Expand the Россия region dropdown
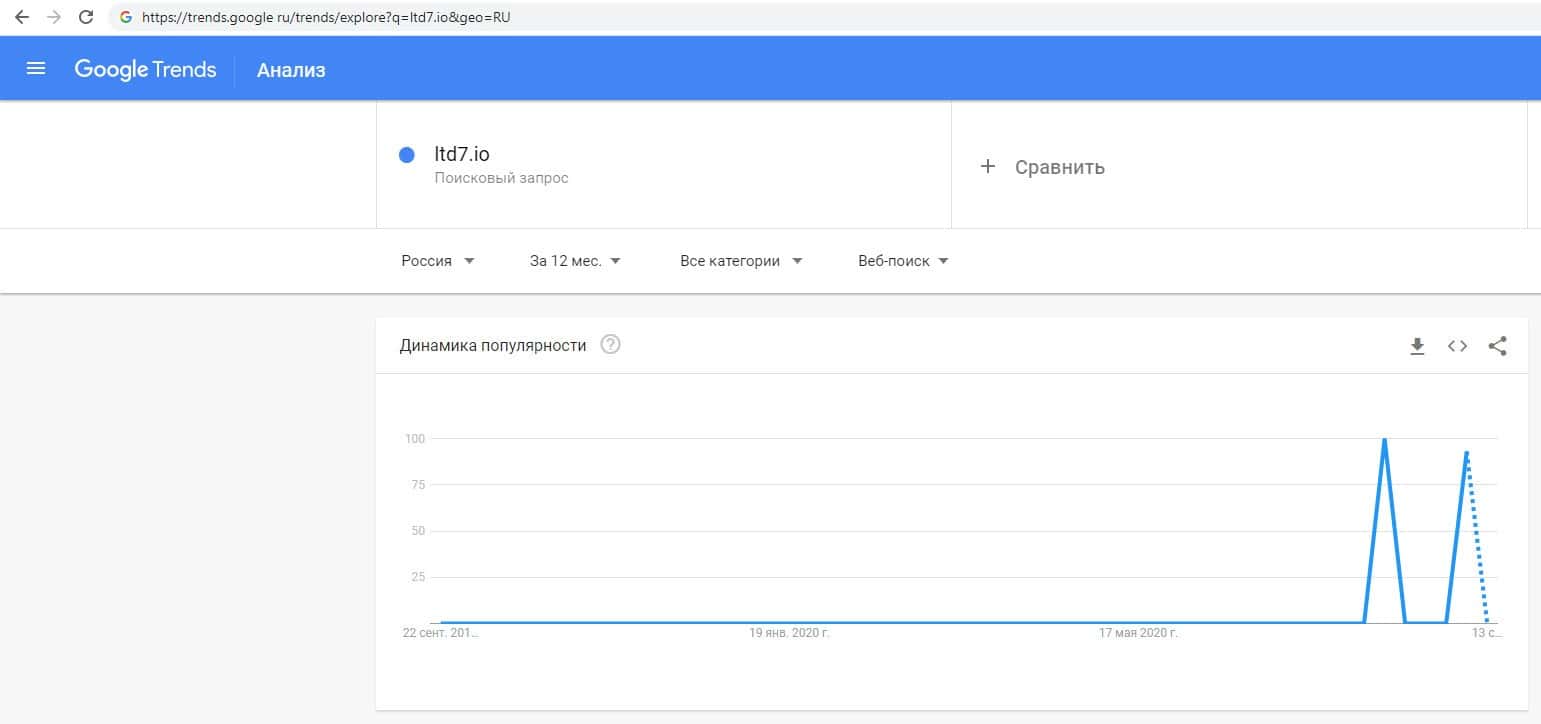 pyautogui.click(x=437, y=261)
